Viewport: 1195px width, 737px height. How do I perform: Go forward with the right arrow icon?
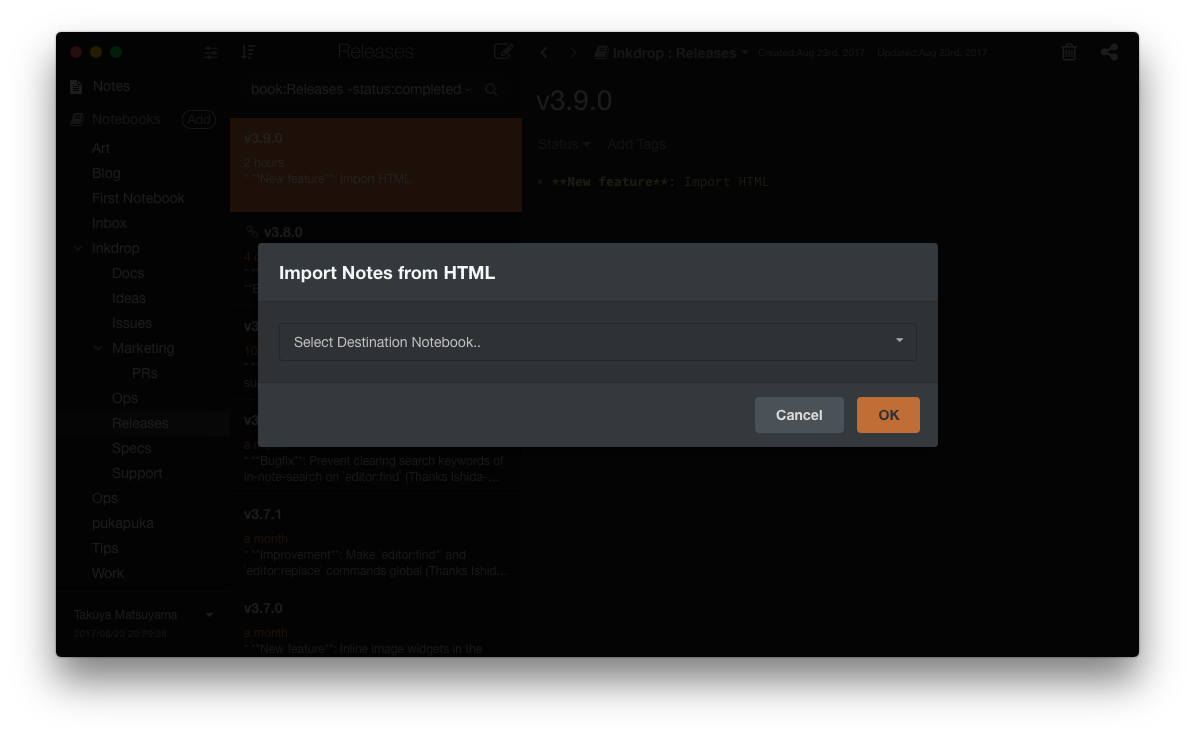click(x=573, y=53)
